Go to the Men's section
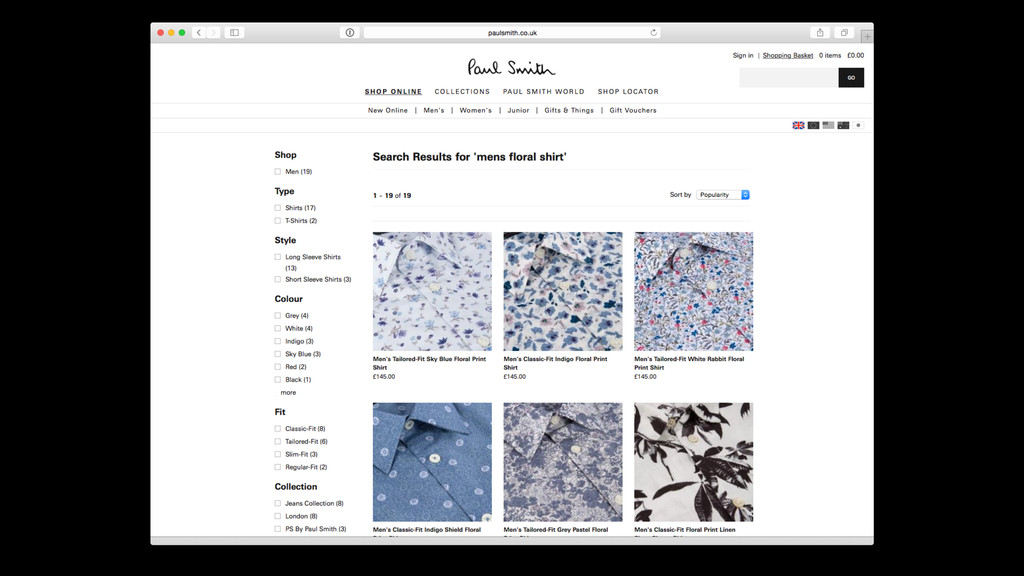1024x576 pixels. [x=434, y=110]
